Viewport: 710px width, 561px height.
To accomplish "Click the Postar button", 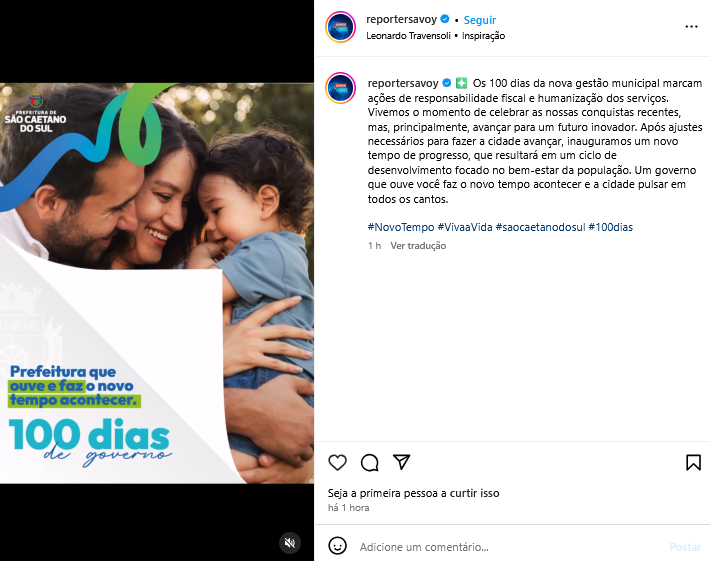I will (685, 547).
